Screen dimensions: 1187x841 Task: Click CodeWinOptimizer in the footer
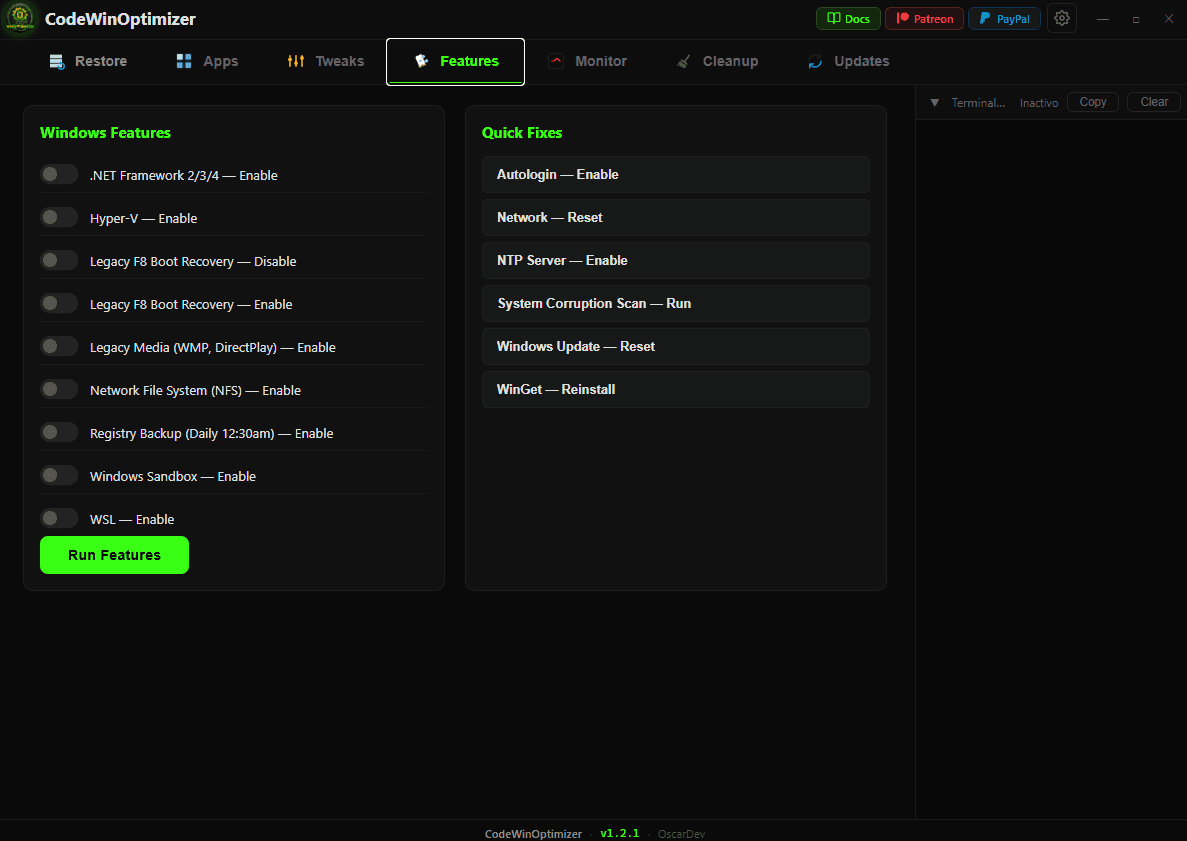click(x=534, y=834)
